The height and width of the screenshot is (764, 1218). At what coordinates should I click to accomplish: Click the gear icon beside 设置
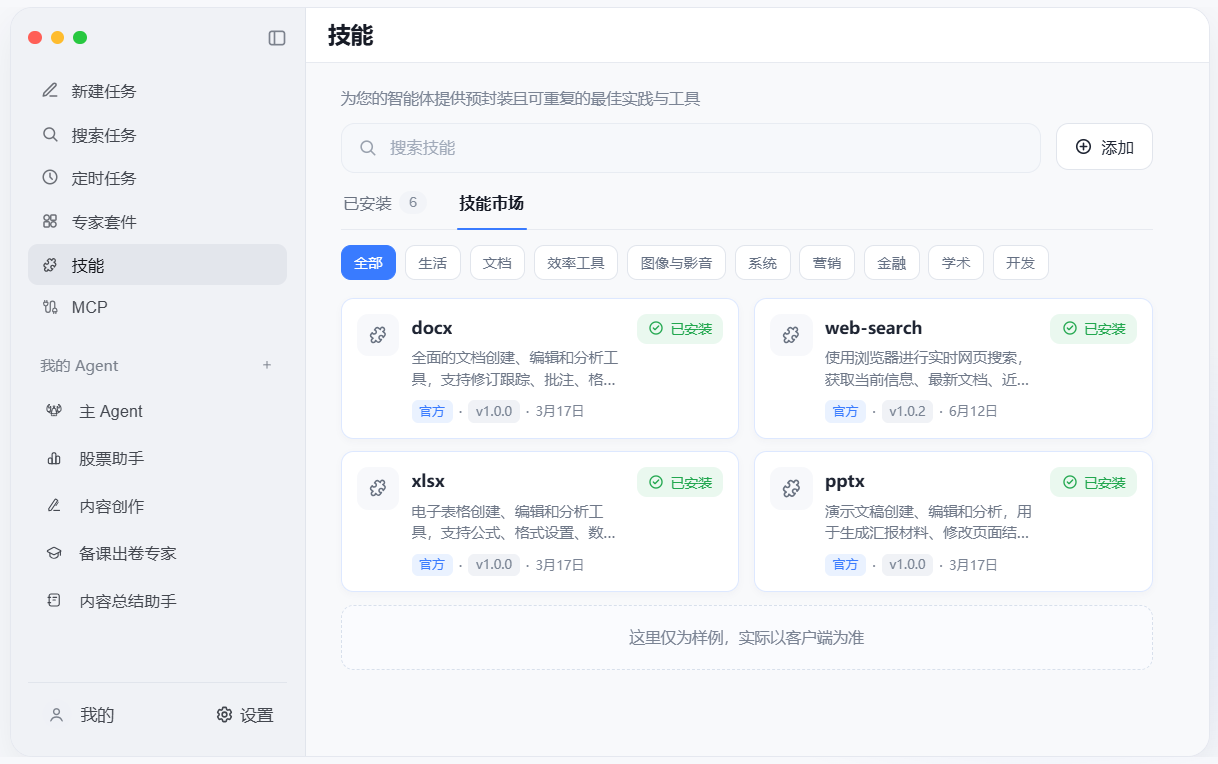pos(224,715)
